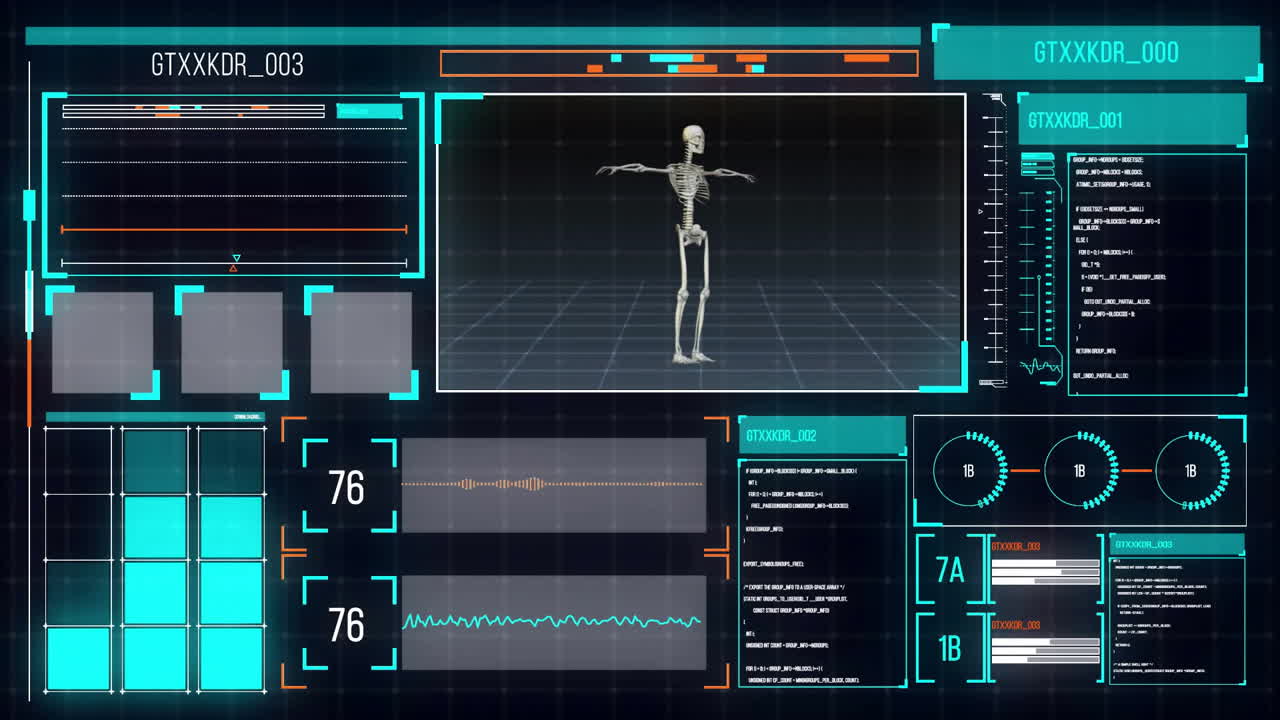This screenshot has height=720, width=1280.
Task: Select the middle circular 1B gauge
Action: (x=1080, y=470)
